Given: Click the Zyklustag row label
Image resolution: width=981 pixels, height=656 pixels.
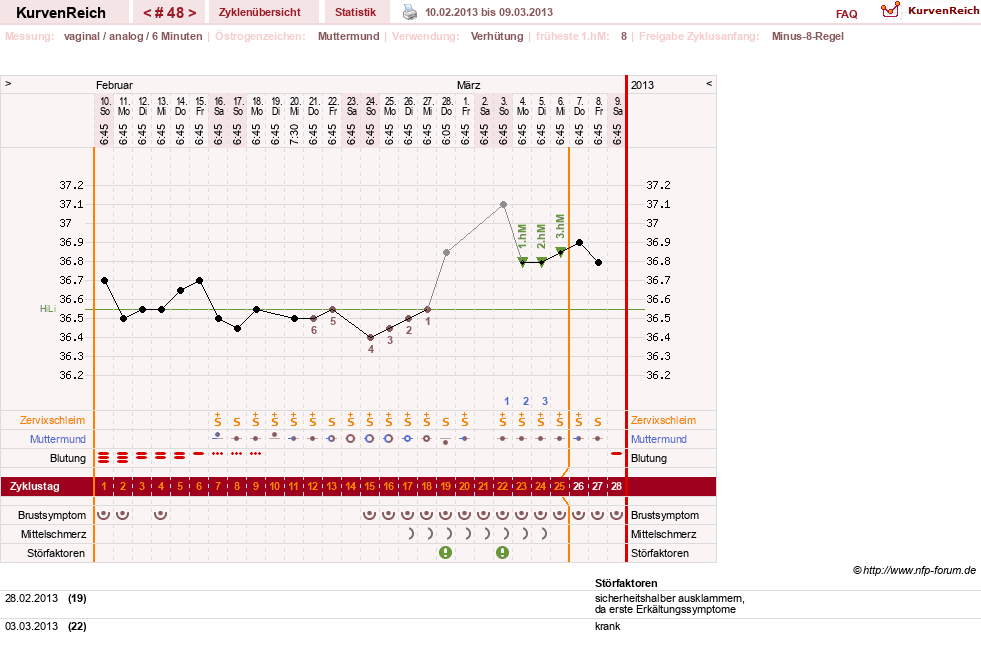Looking at the screenshot, I should tap(34, 486).
